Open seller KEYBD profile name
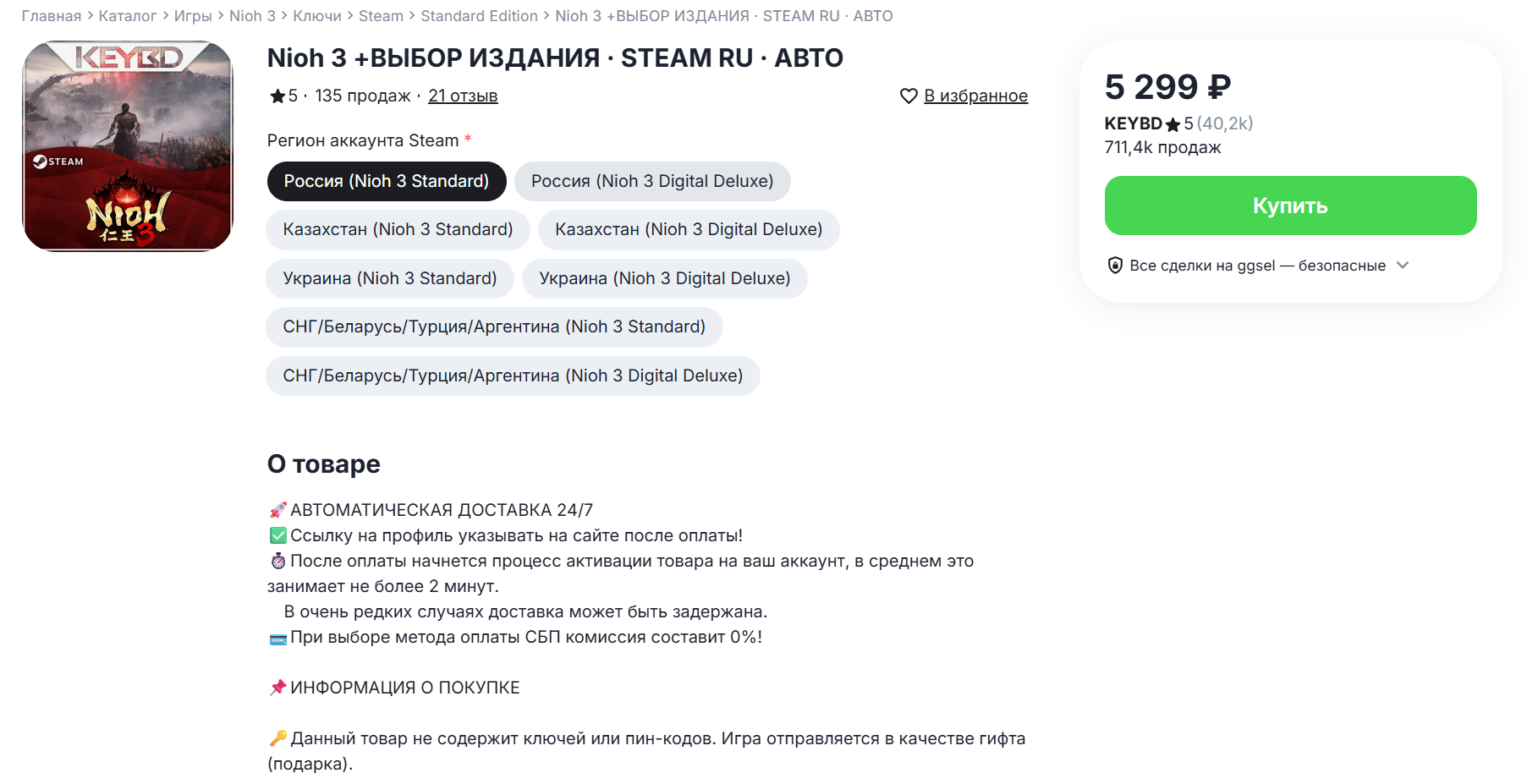The image size is (1527, 784). point(1133,123)
